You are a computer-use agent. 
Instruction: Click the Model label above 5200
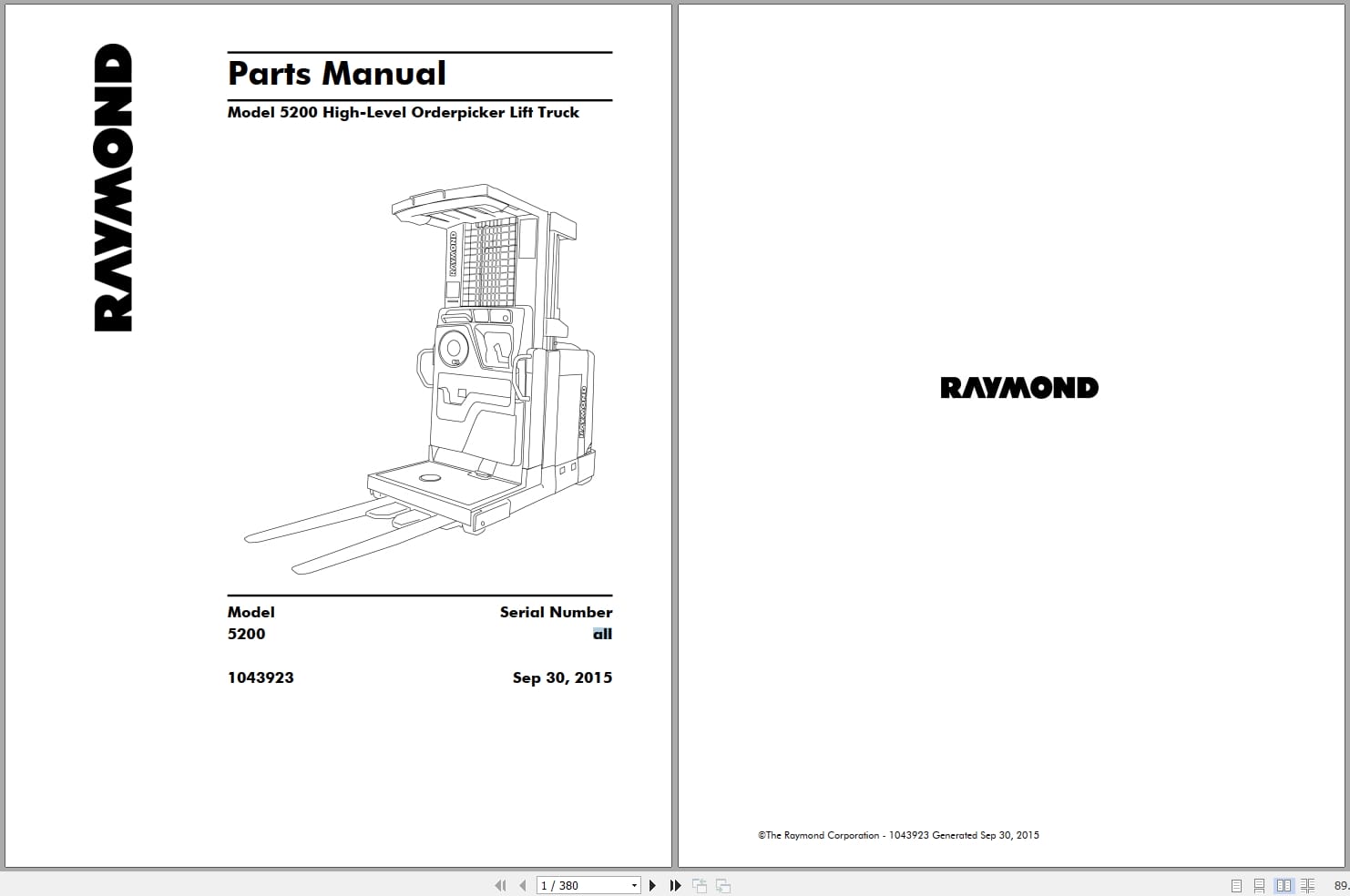tap(251, 612)
